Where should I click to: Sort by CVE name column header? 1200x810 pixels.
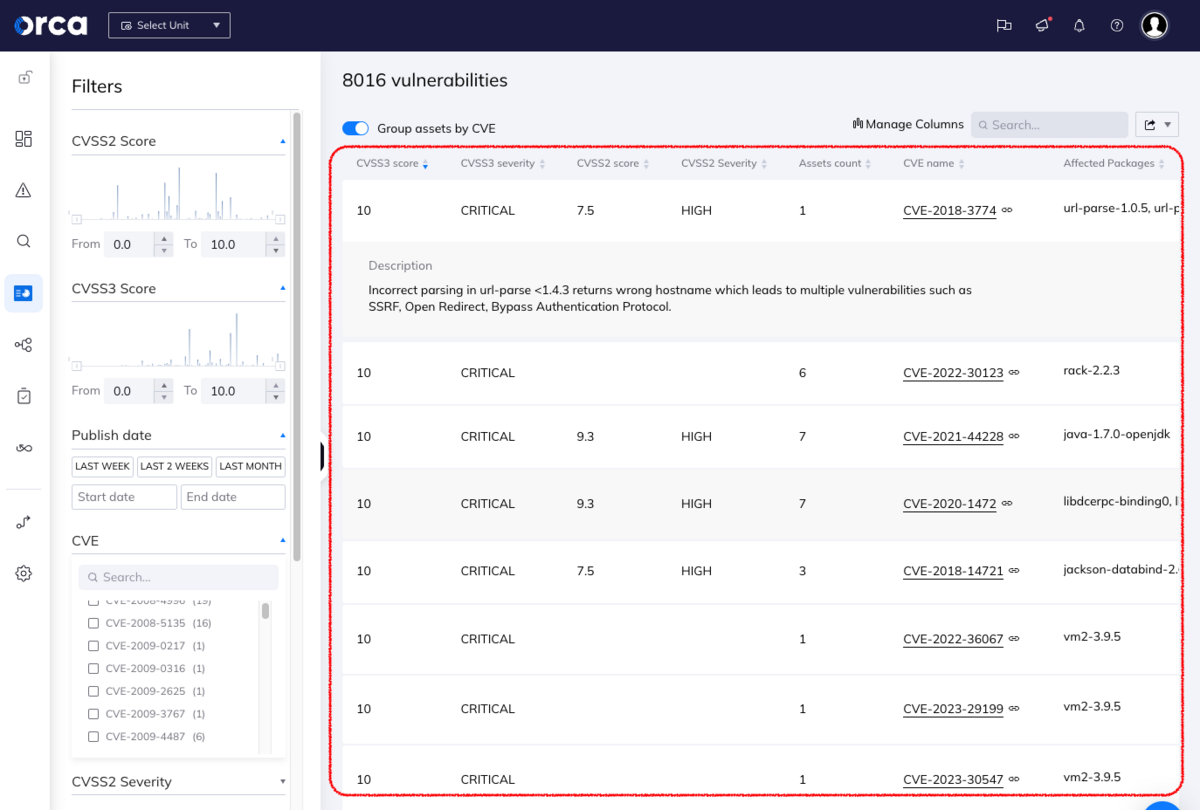pyautogui.click(x=933, y=163)
